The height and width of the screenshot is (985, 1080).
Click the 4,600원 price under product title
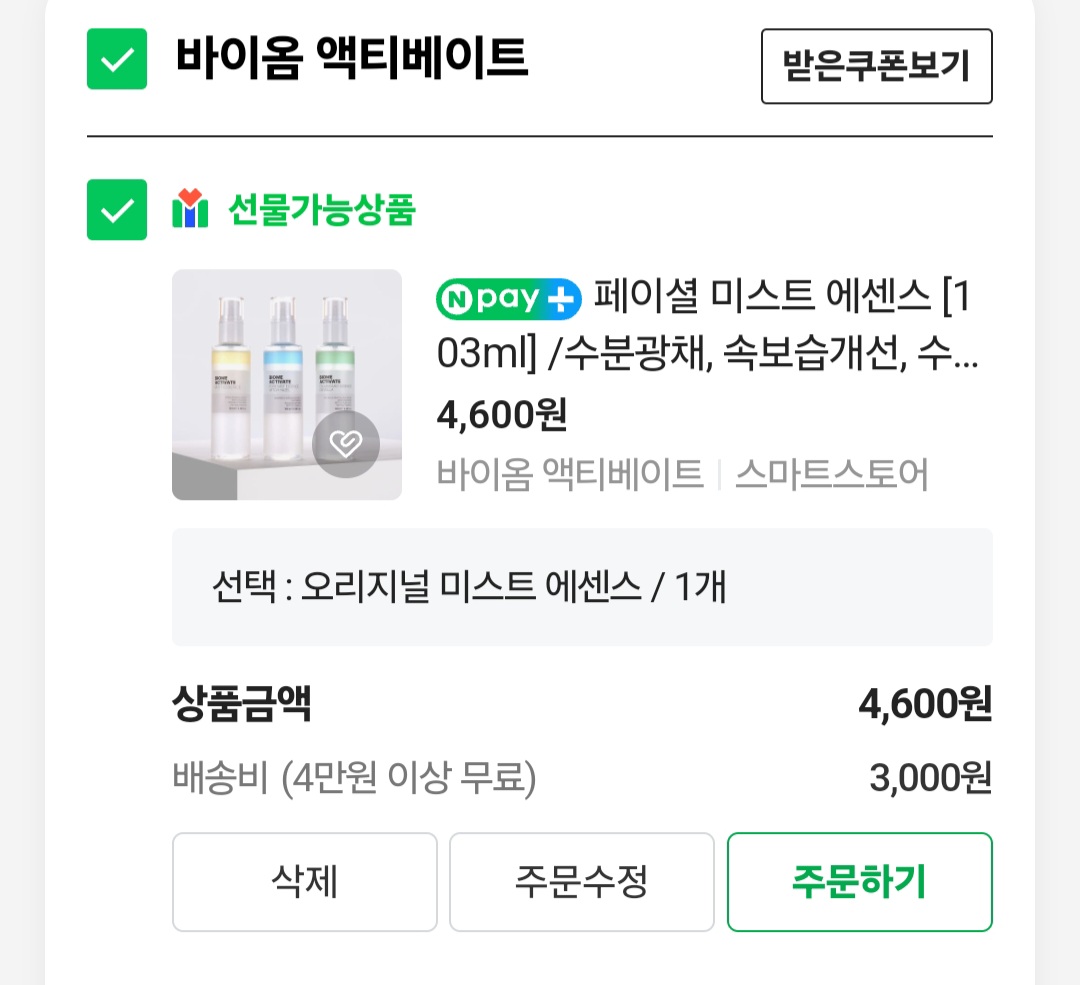(x=501, y=414)
